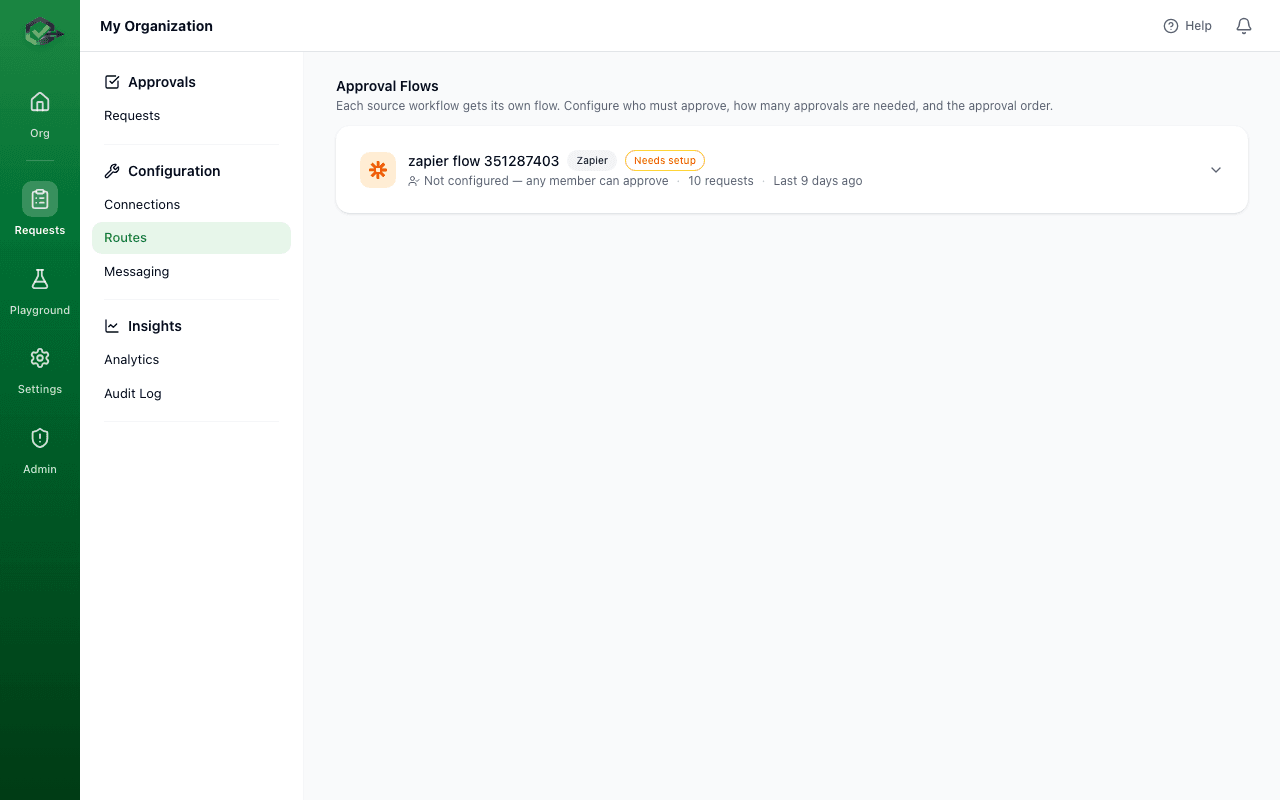Click the Needs setup badge
Viewport: 1280px width, 800px height.
coord(664,160)
